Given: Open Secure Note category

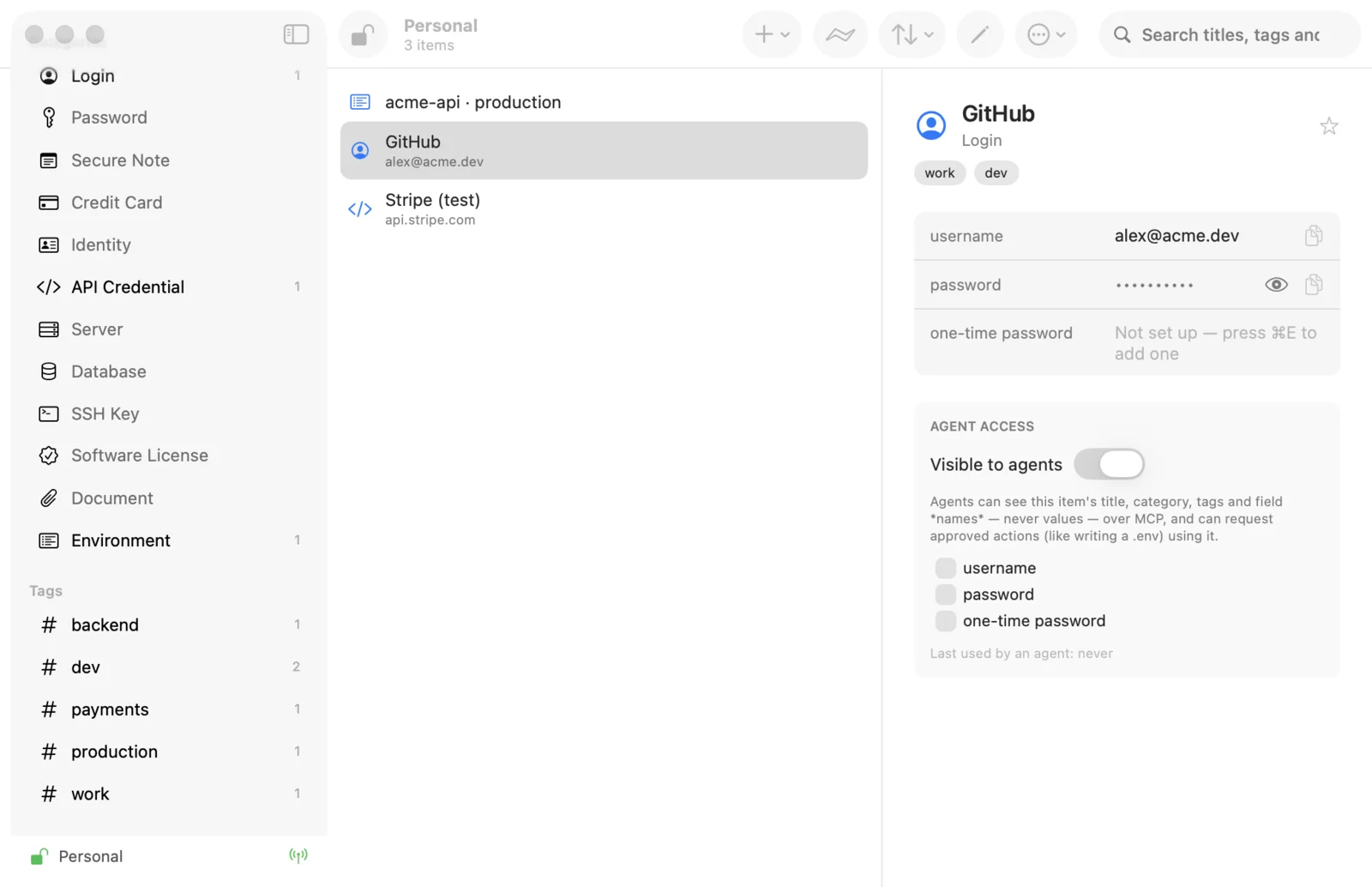Looking at the screenshot, I should pyautogui.click(x=169, y=160).
